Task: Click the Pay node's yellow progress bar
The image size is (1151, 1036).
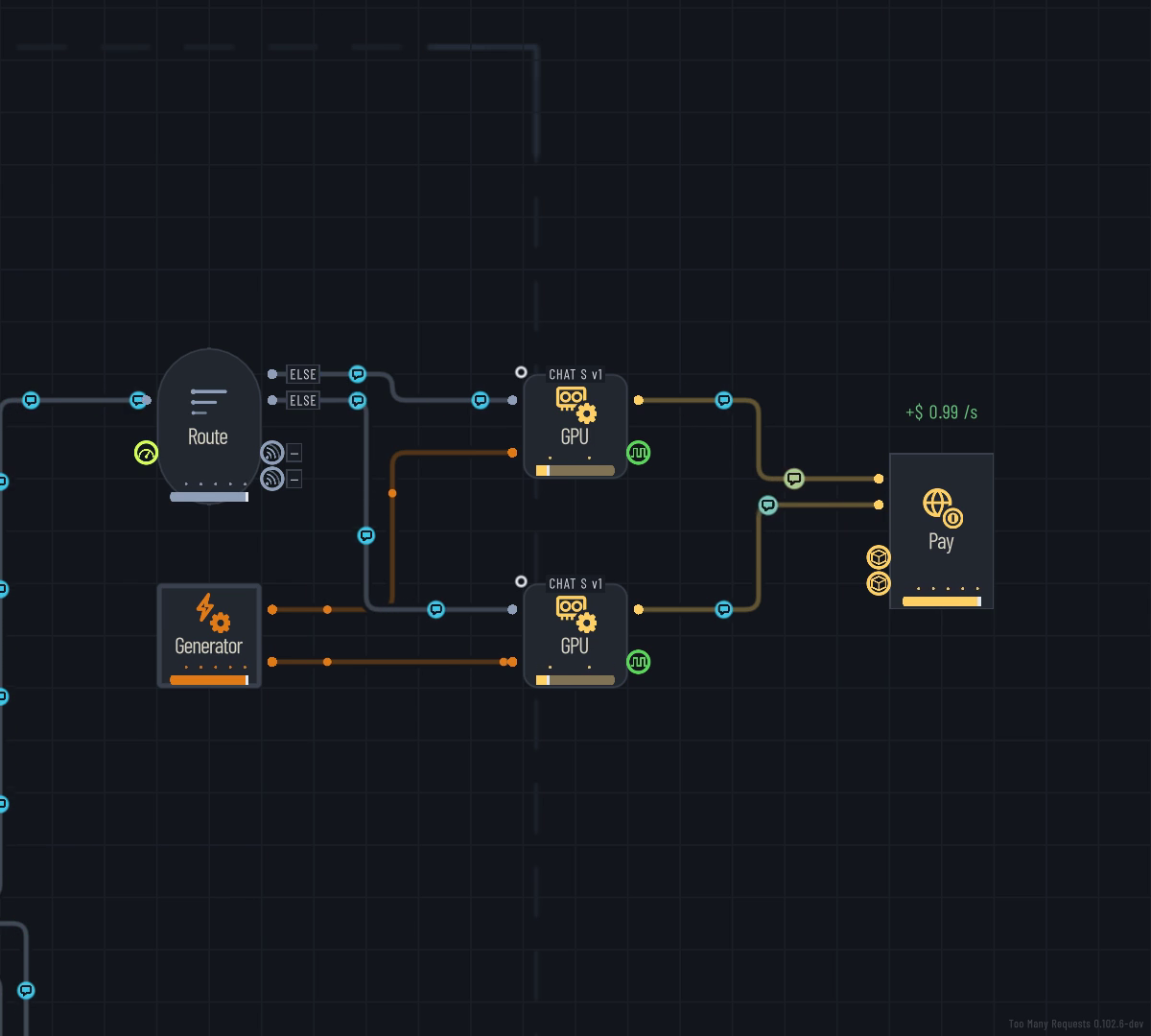Action: click(x=942, y=601)
